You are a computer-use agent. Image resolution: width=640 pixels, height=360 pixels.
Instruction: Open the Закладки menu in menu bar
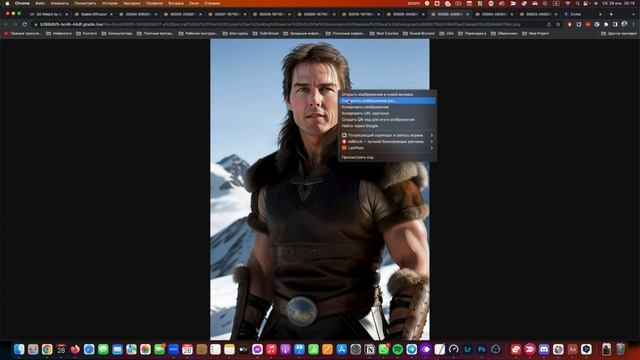tap(132, 3)
